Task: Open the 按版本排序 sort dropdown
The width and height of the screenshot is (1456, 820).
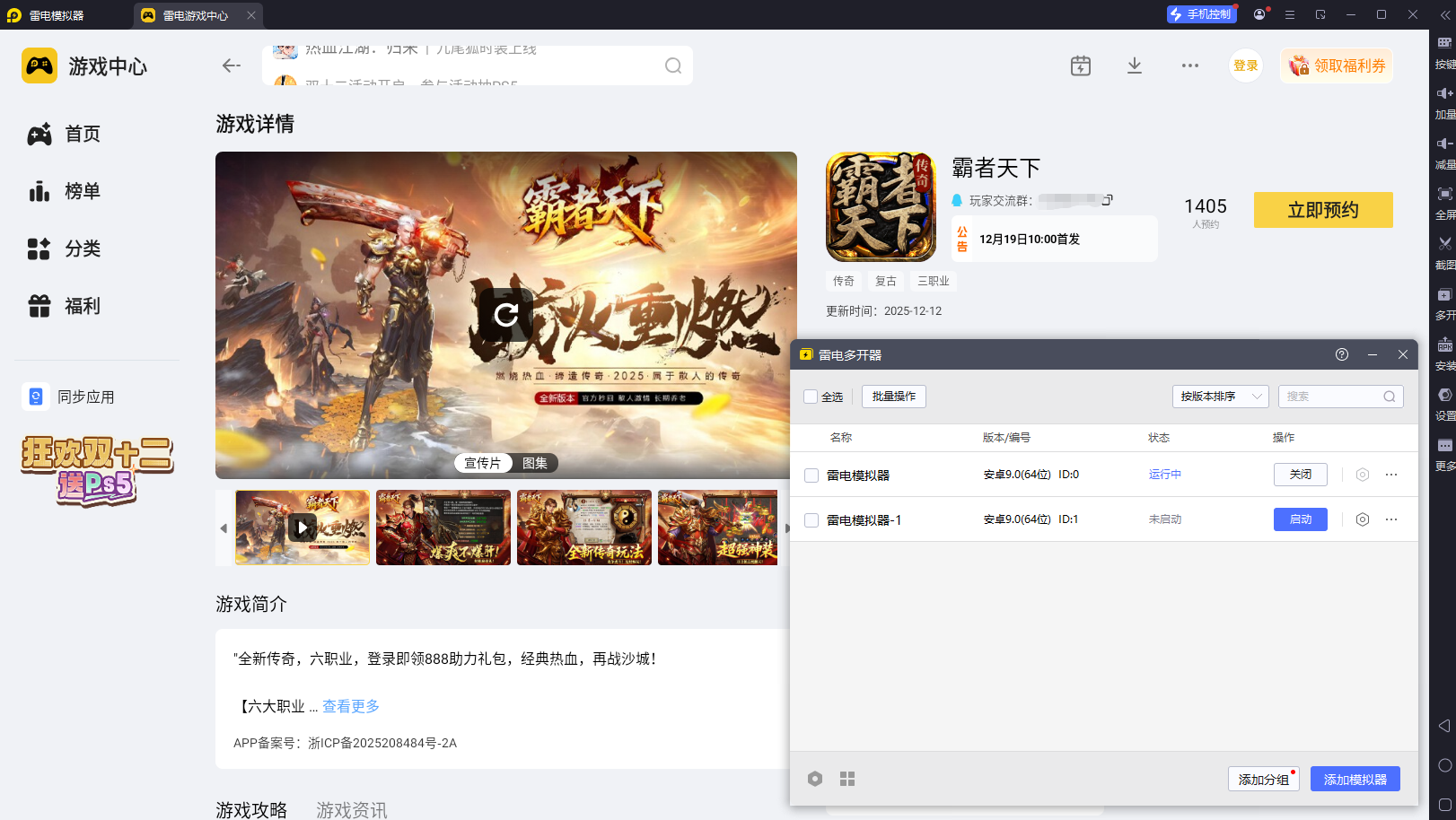Action: click(1220, 397)
